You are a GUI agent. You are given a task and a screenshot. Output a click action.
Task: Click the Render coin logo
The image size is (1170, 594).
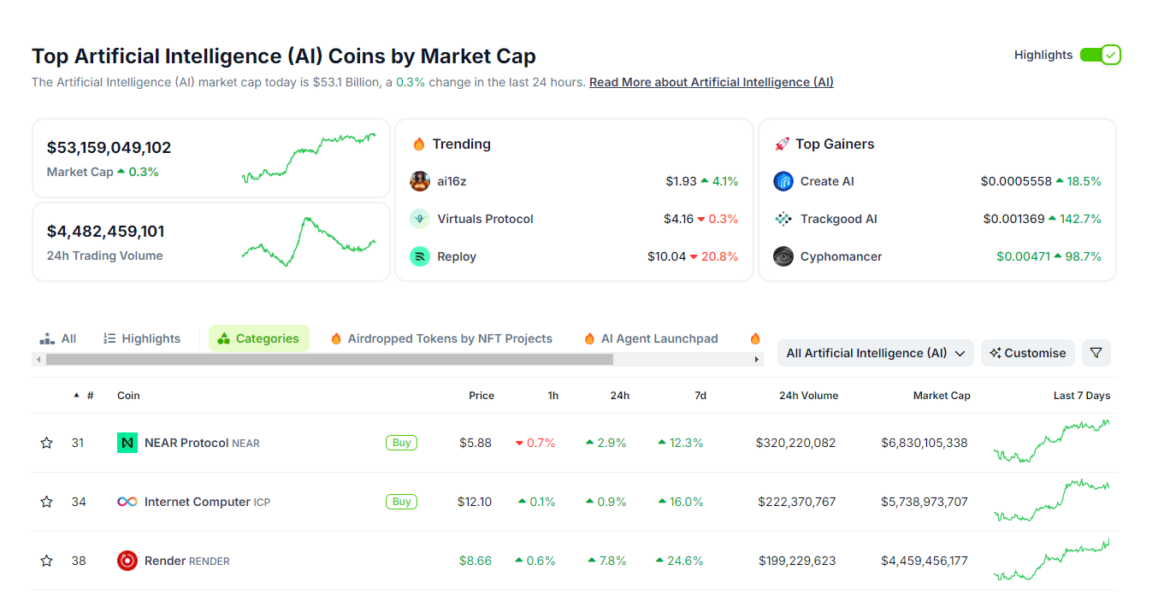click(127, 561)
